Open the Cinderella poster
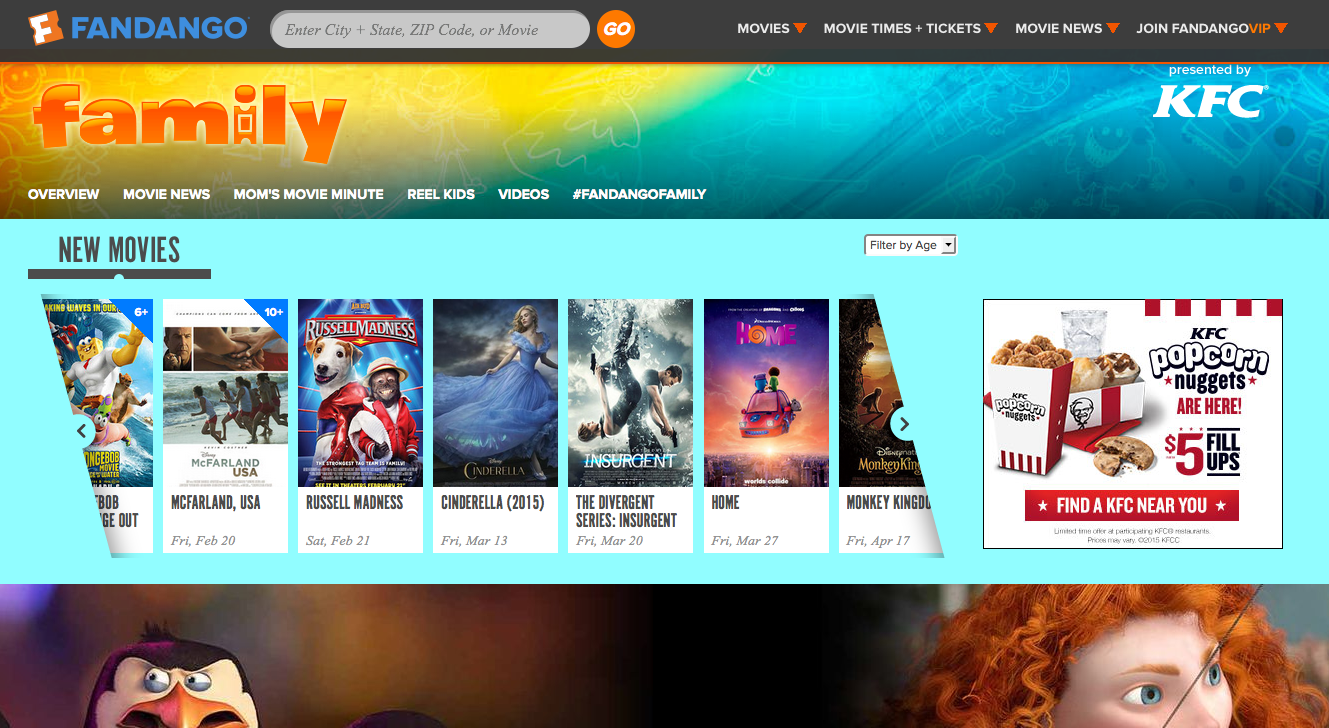Screen dimensions: 1329x728 (495, 393)
